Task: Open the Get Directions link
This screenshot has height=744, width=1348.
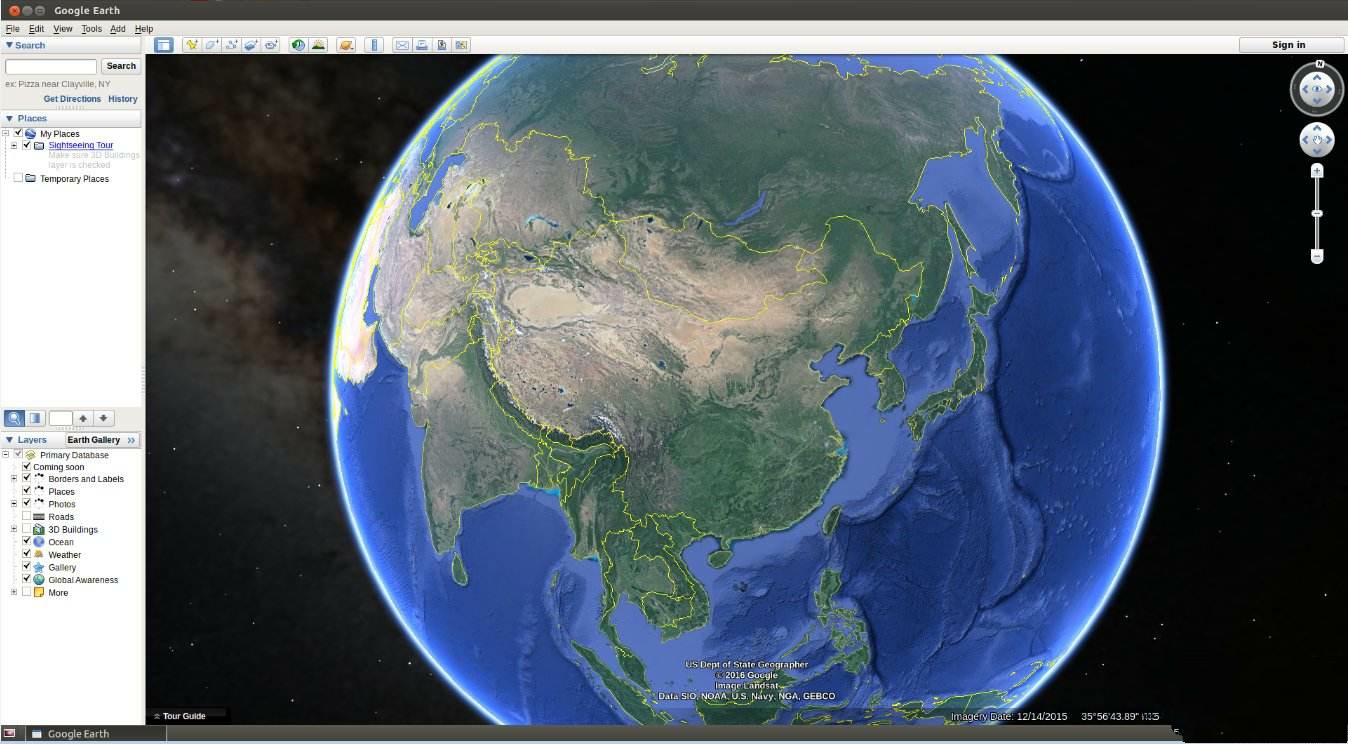Action: (72, 98)
